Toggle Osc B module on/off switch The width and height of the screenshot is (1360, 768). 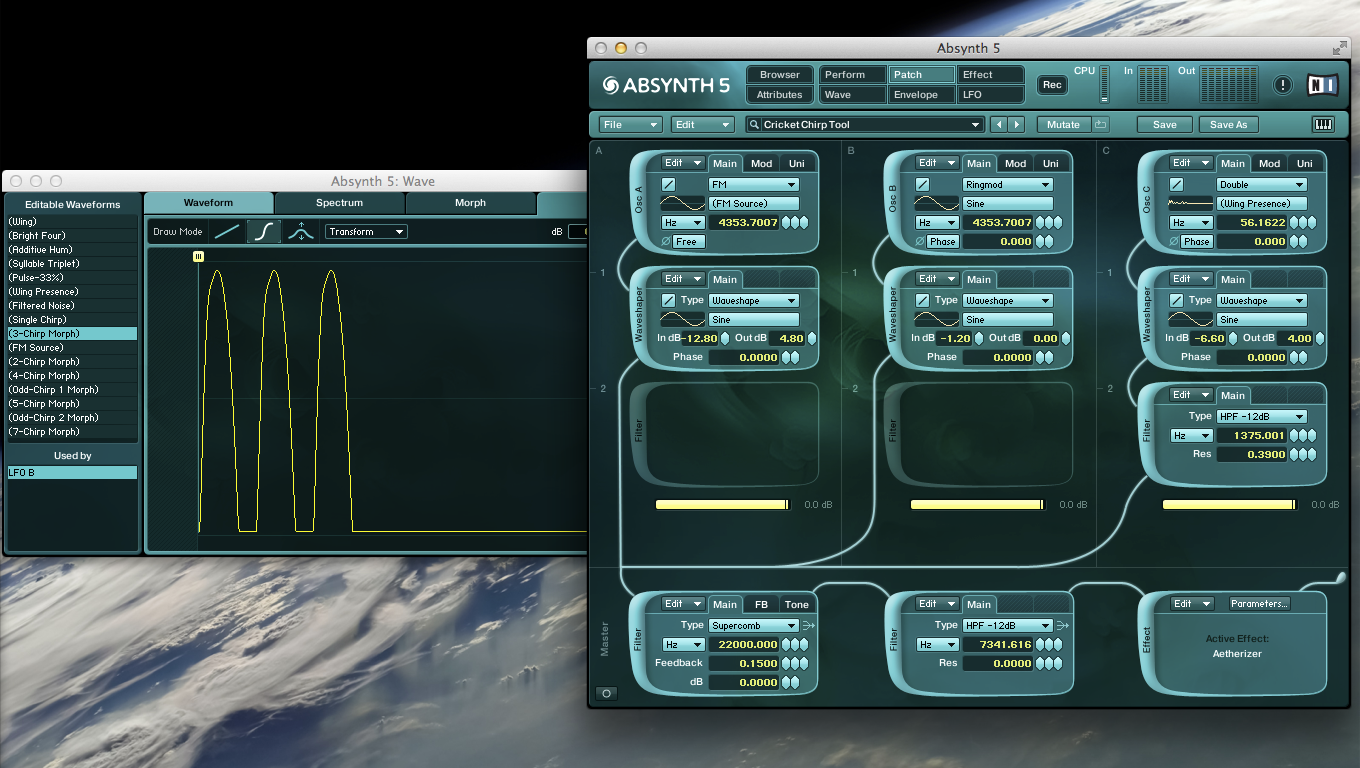click(x=922, y=185)
